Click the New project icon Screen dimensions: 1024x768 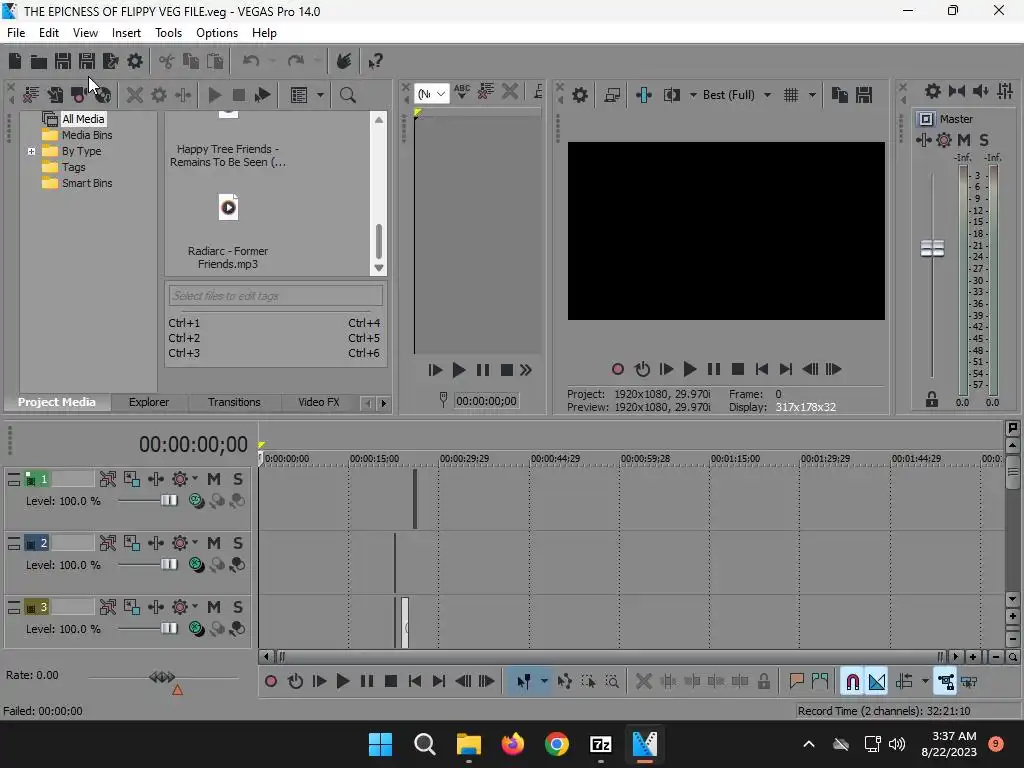tap(15, 61)
